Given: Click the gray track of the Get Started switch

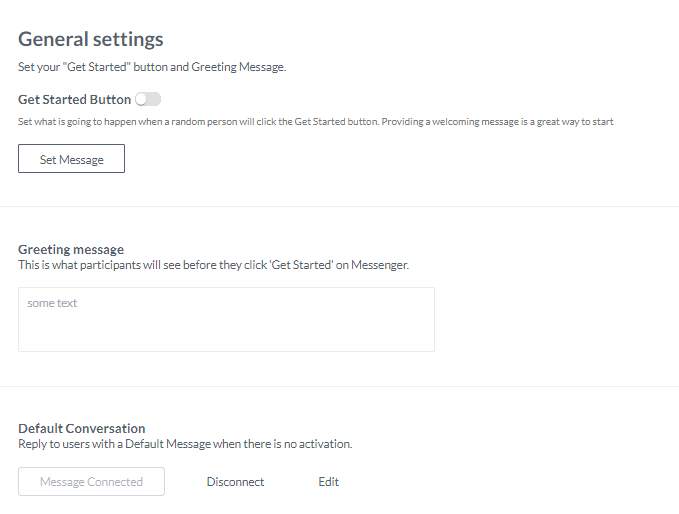Looking at the screenshot, I should click(x=155, y=100).
